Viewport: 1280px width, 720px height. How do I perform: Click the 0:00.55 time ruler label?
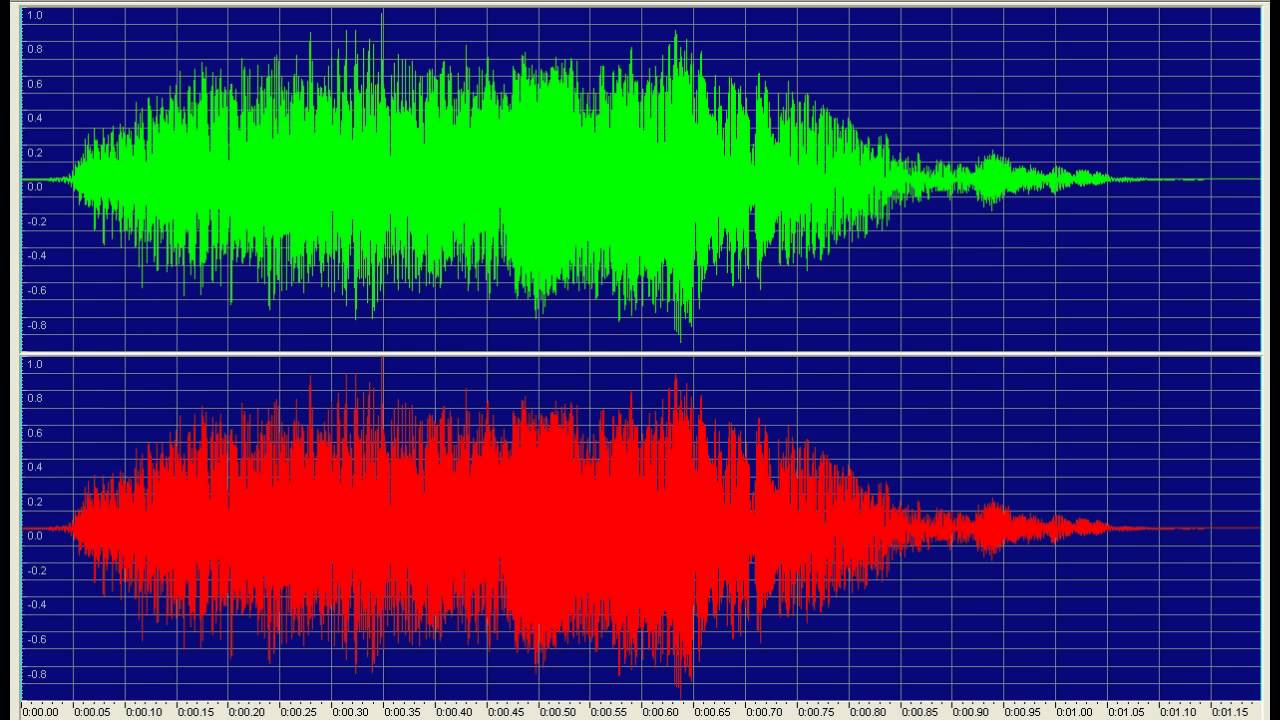click(x=609, y=712)
